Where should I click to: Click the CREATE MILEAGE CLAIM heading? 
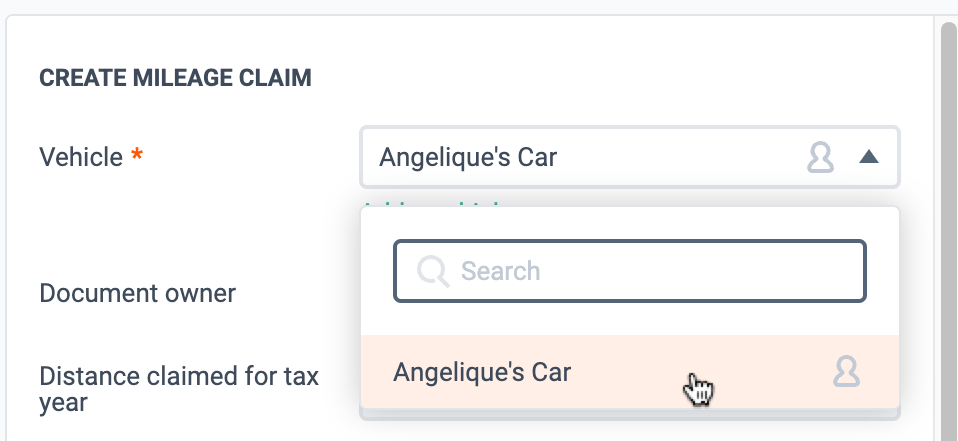point(175,78)
